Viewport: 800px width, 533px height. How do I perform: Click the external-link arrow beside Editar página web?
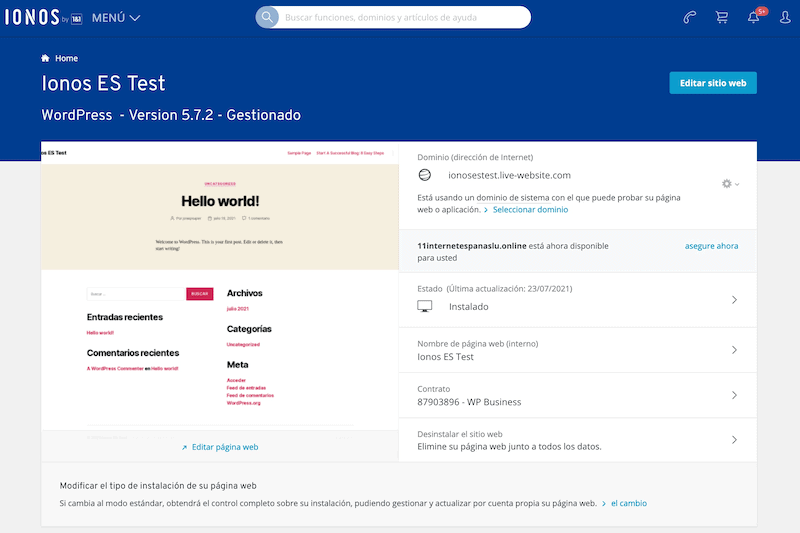[184, 447]
